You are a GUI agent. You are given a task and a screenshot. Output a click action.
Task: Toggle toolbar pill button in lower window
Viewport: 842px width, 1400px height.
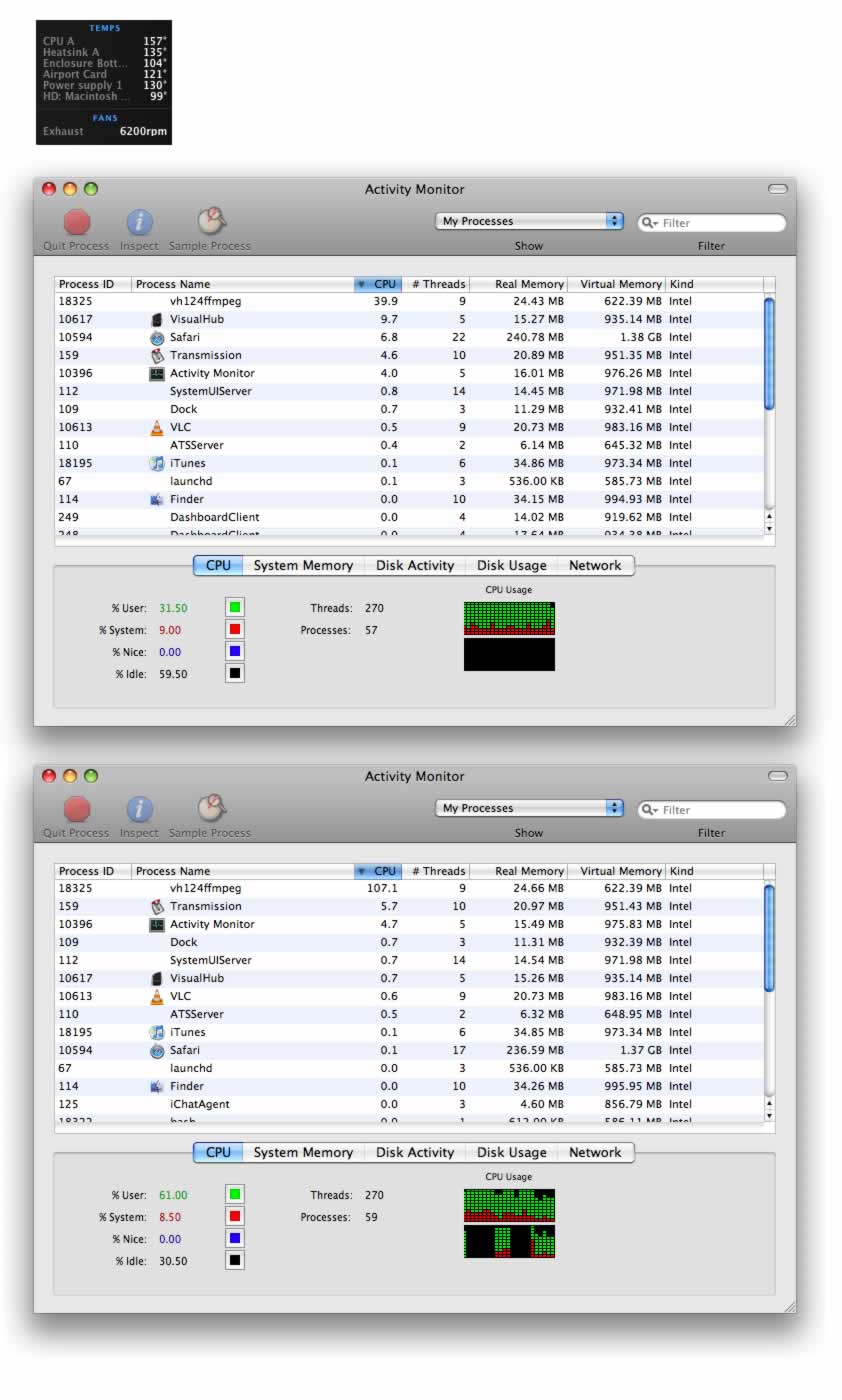(x=777, y=776)
